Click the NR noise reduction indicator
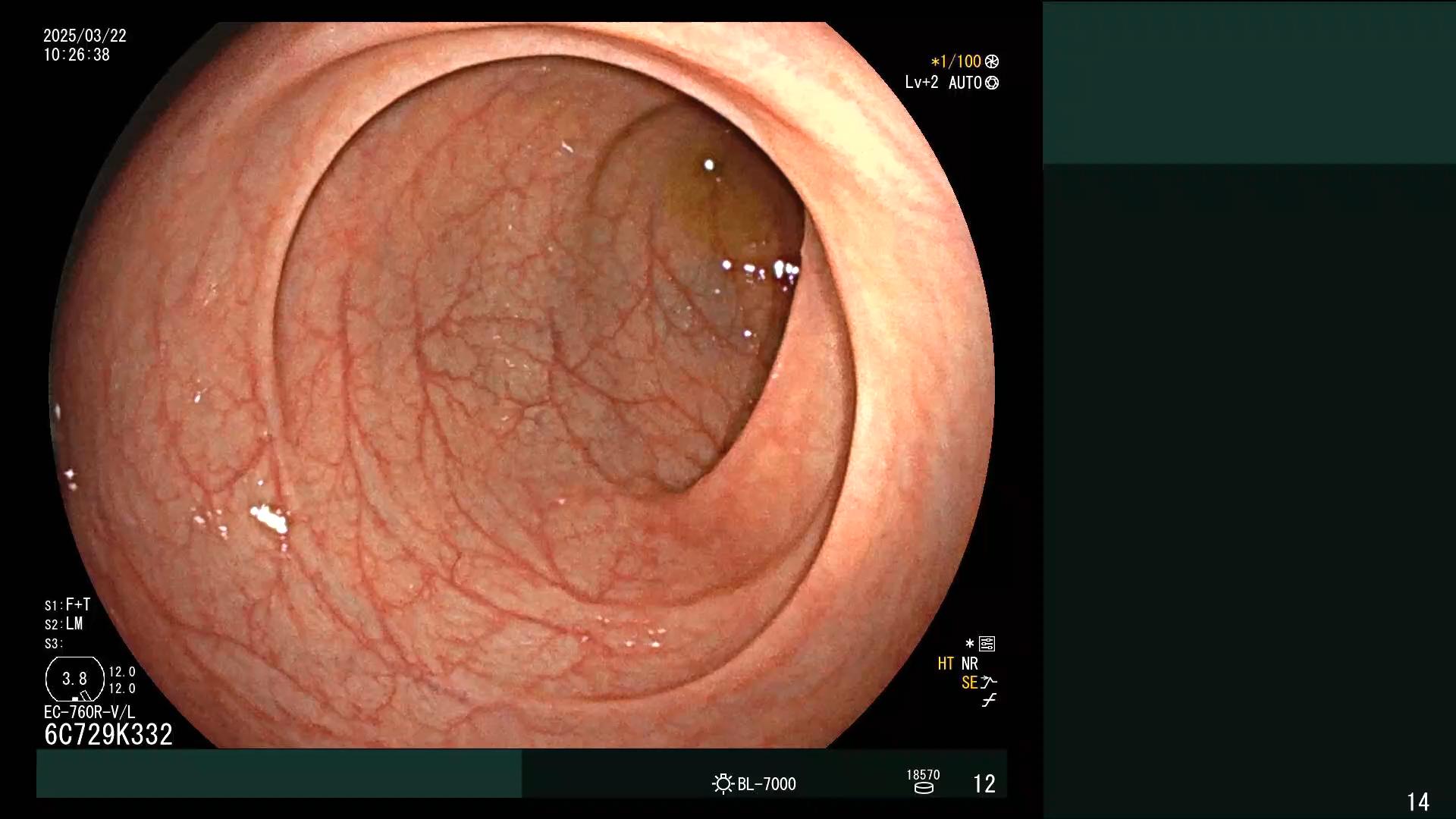Viewport: 1456px width, 819px height. click(x=970, y=664)
